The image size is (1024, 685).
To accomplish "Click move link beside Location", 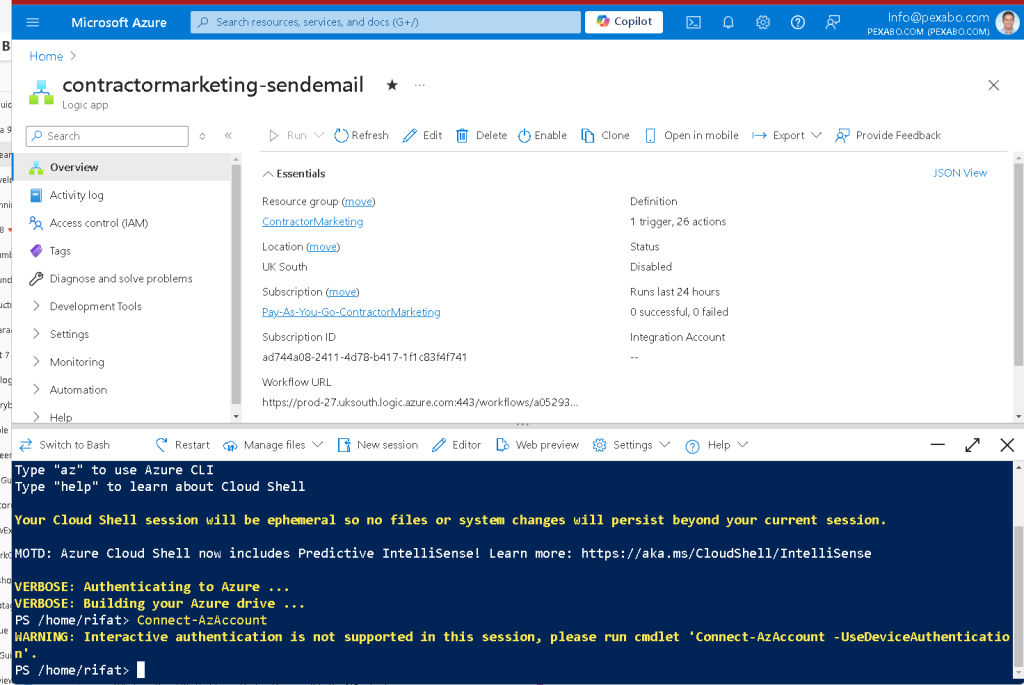I will (323, 247).
